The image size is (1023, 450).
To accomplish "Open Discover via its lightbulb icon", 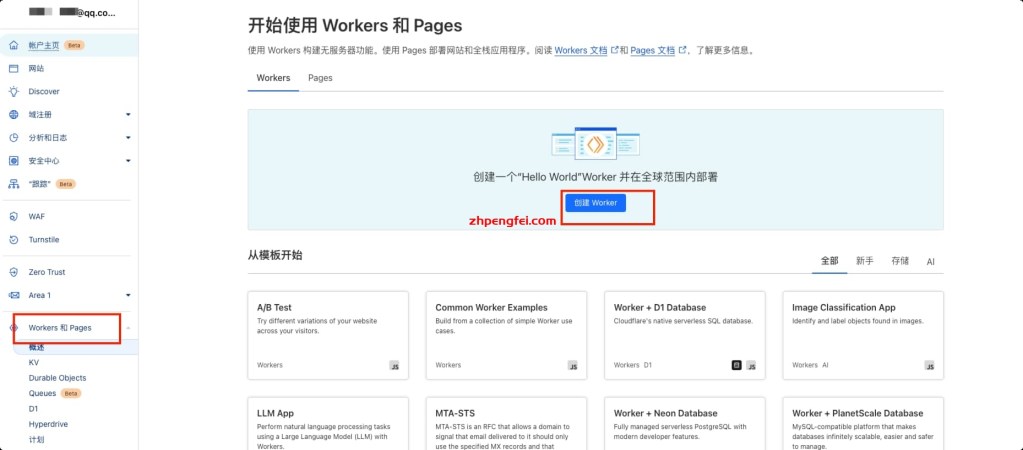I will [x=14, y=91].
